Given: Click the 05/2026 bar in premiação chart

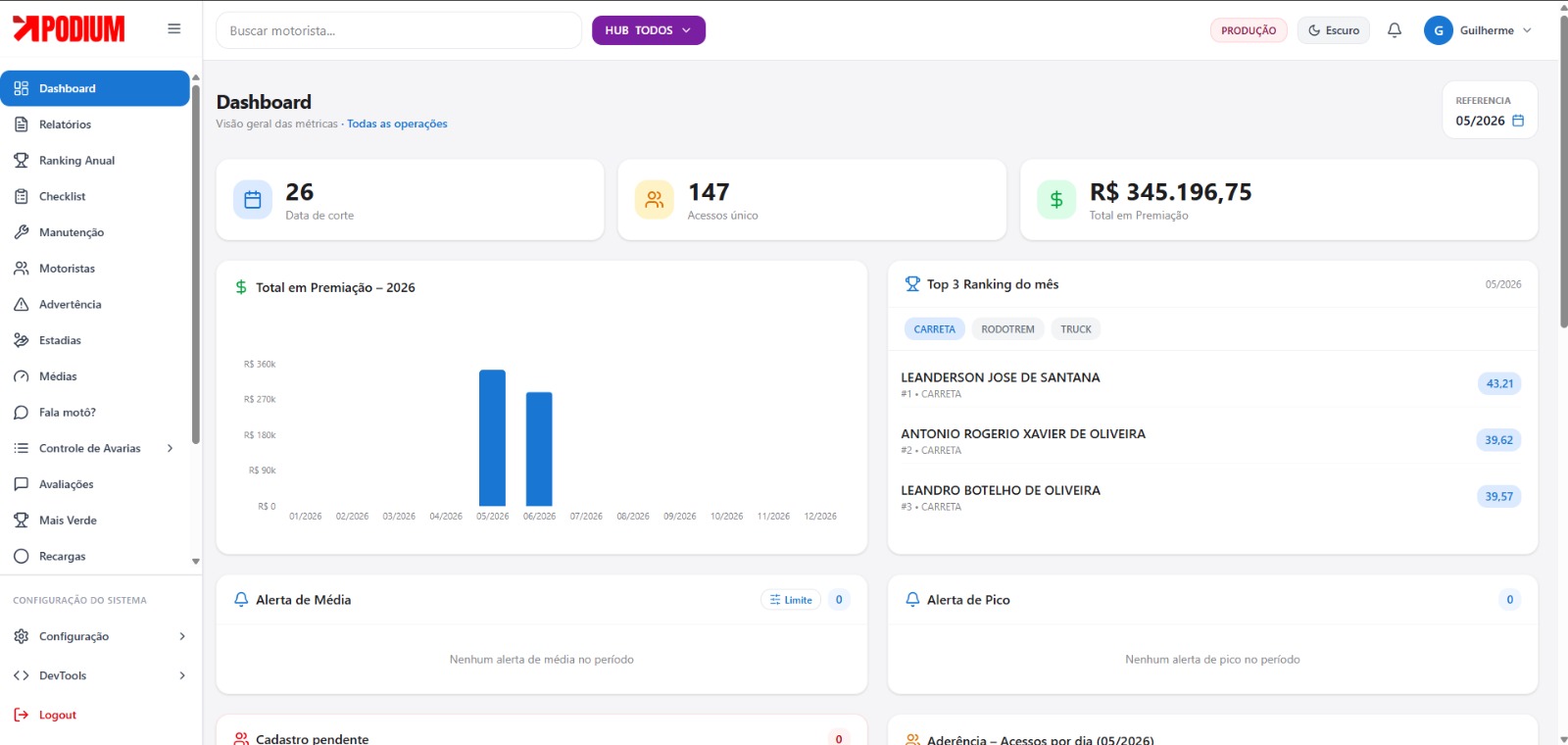Looking at the screenshot, I should tap(492, 438).
